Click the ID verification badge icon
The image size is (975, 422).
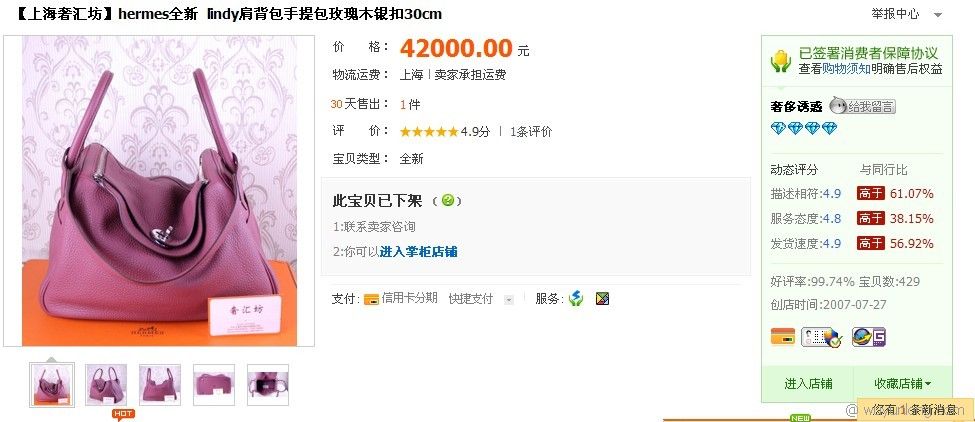[x=821, y=337]
